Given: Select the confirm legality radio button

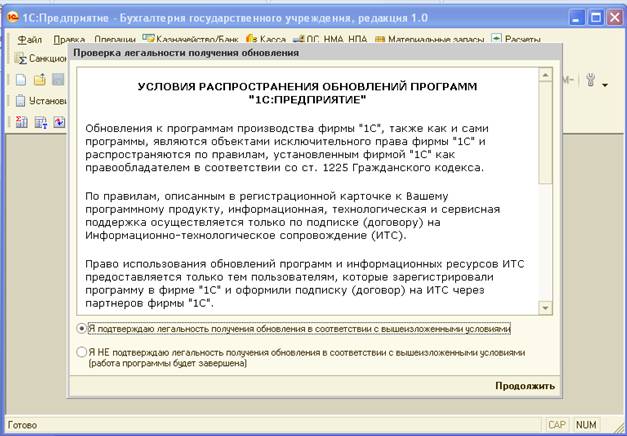Looking at the screenshot, I should tap(82, 329).
